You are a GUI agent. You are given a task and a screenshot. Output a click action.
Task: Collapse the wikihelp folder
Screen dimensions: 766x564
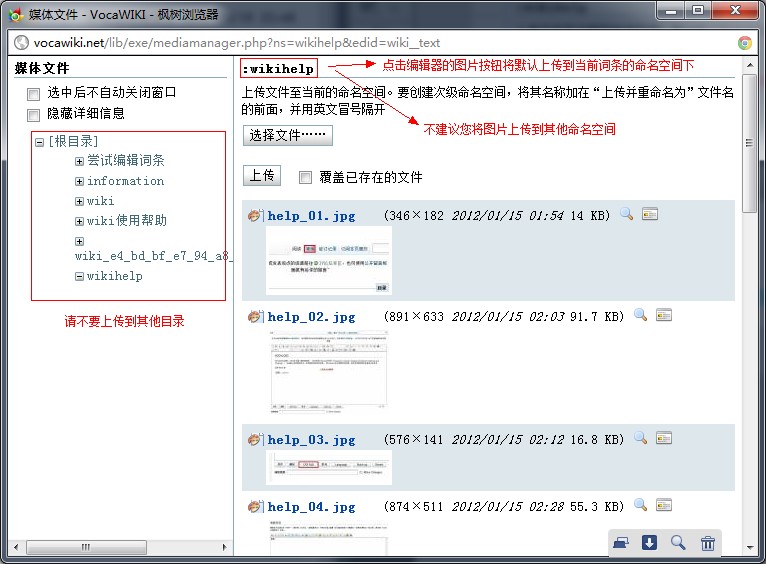[x=79, y=276]
